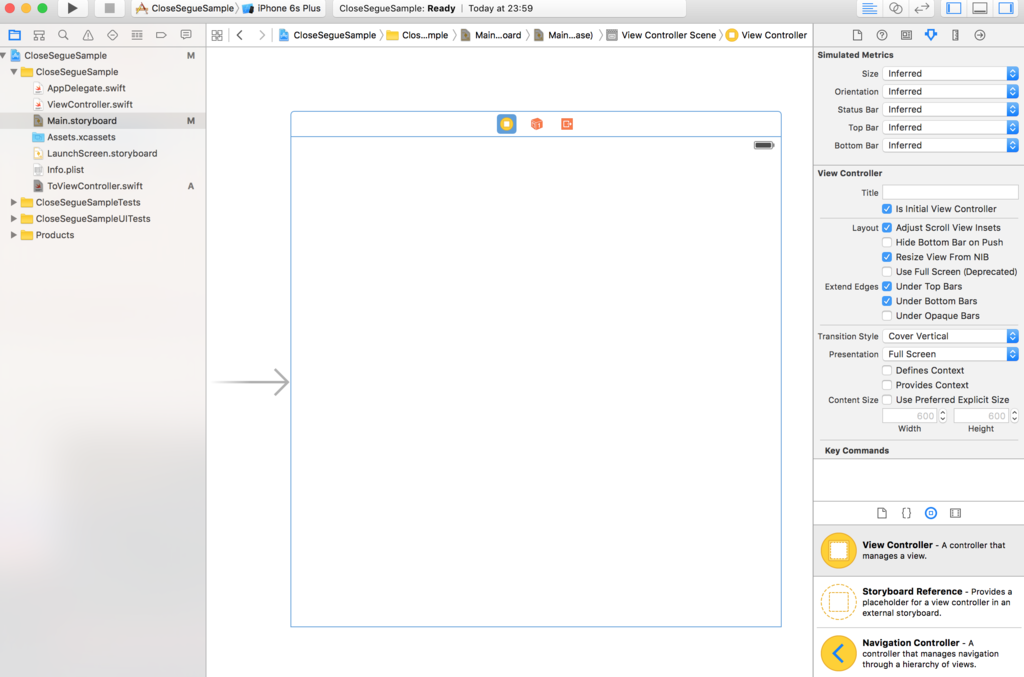Switch to the Version editor
The height and width of the screenshot is (677, 1024).
pos(921,8)
